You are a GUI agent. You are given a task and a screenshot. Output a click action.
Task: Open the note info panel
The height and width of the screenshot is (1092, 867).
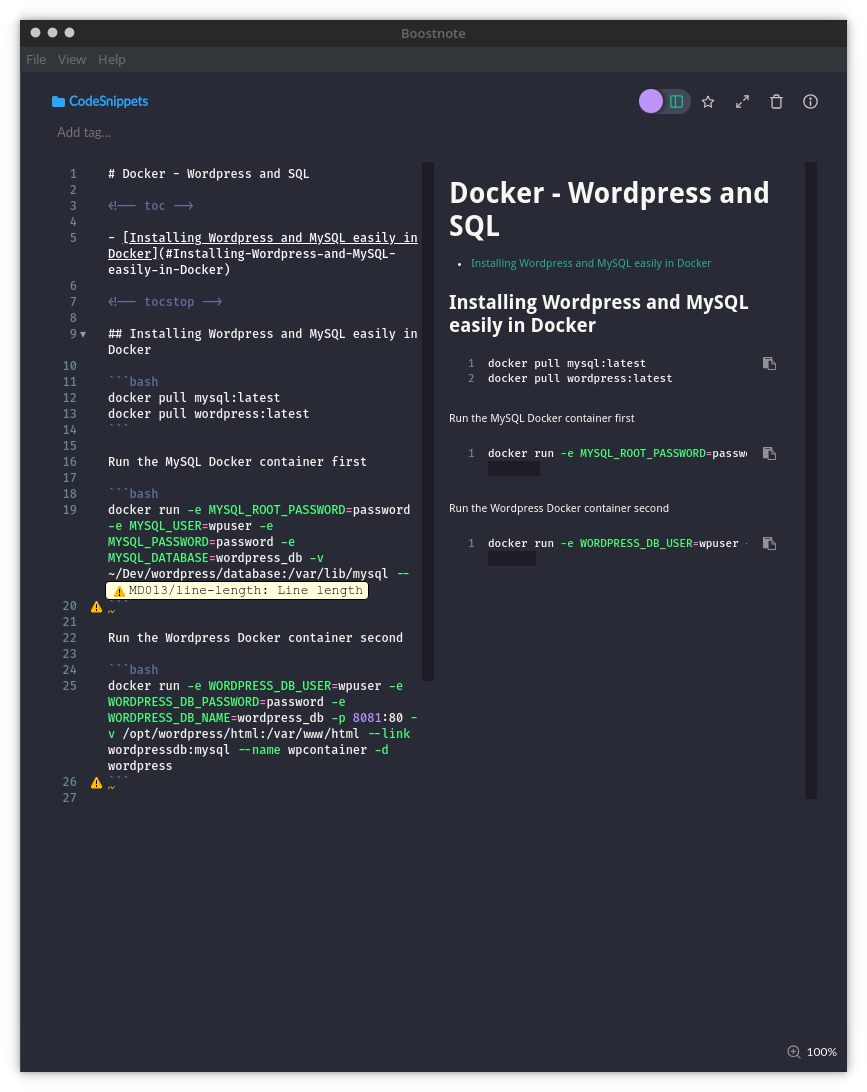pyautogui.click(x=811, y=102)
